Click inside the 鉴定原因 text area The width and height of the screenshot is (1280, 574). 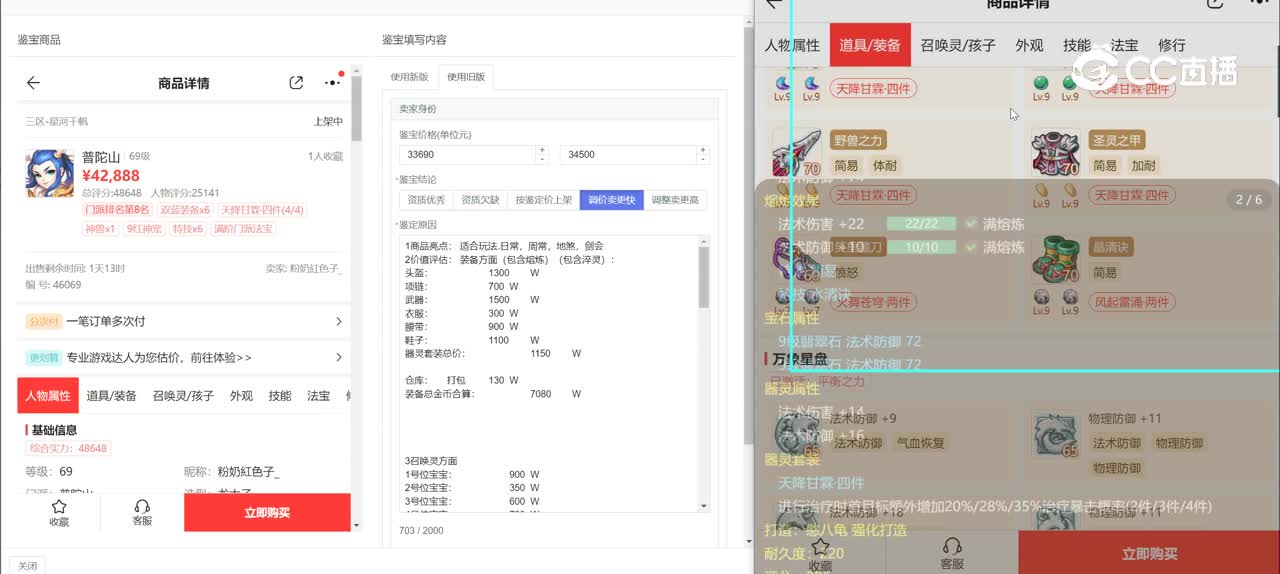tap(548, 376)
